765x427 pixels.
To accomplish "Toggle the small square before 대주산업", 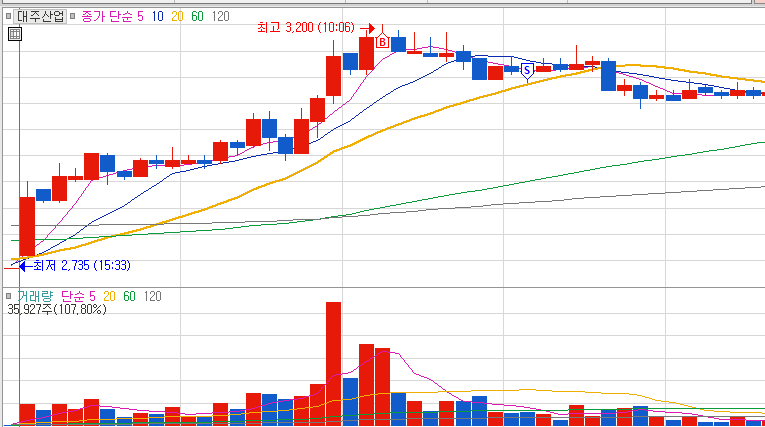I will tap(8, 16).
